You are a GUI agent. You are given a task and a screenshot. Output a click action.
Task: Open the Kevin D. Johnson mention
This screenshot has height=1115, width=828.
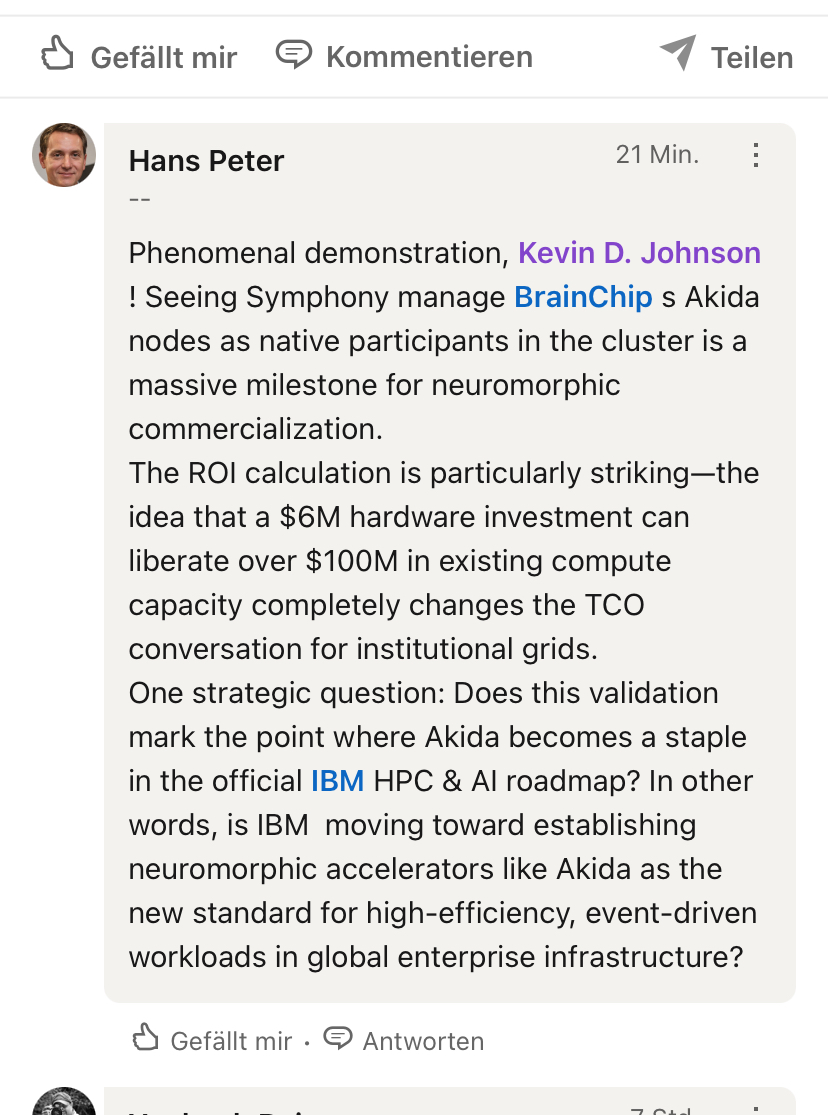click(x=639, y=253)
